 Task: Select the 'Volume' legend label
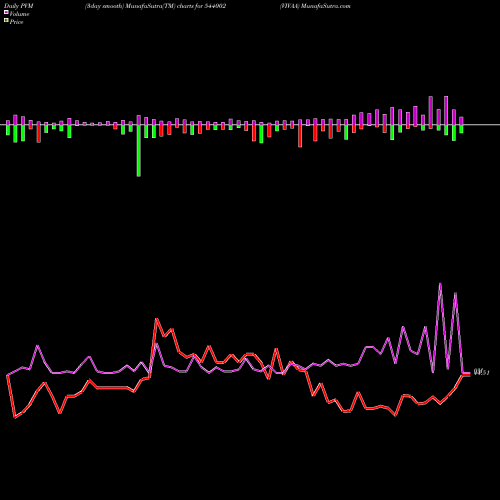coord(19,14)
